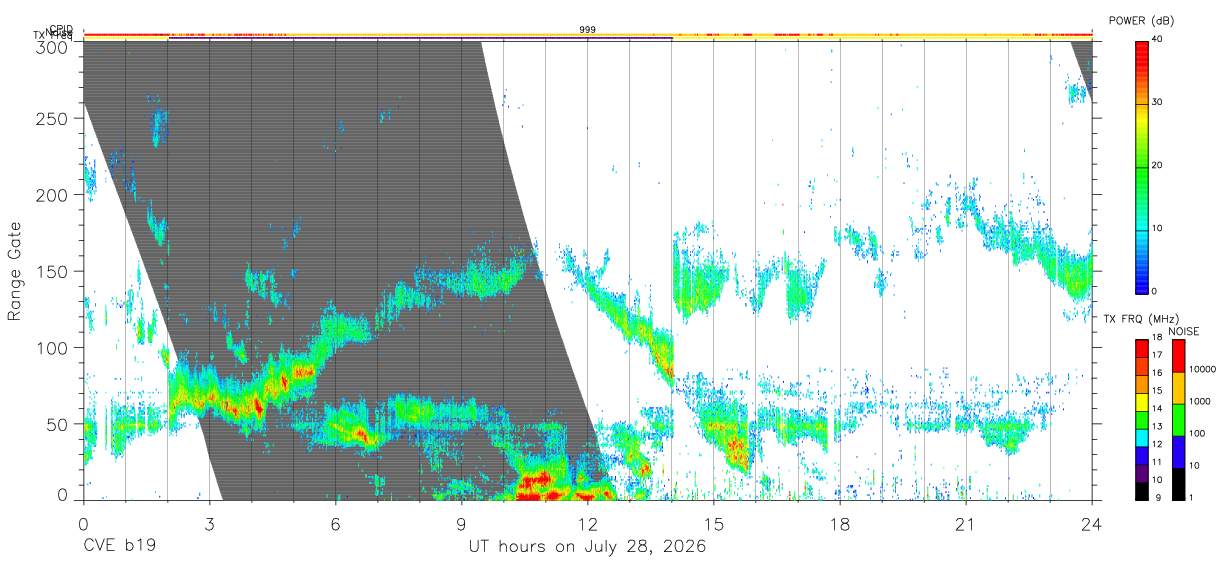Click the TX FRQ (MHz) color scale bar
This screenshot has height=567, width=1228.
tap(1140, 418)
